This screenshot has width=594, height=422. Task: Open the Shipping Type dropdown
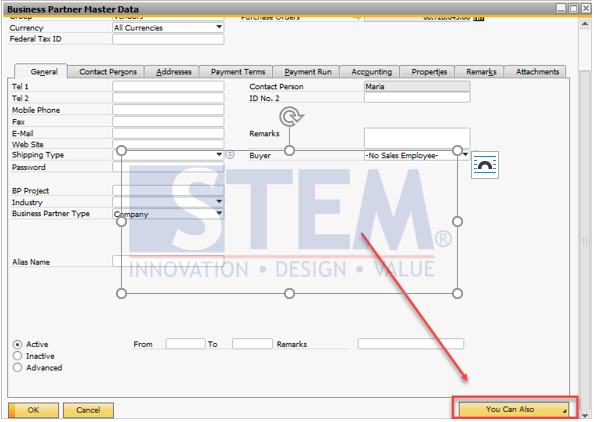(219, 155)
